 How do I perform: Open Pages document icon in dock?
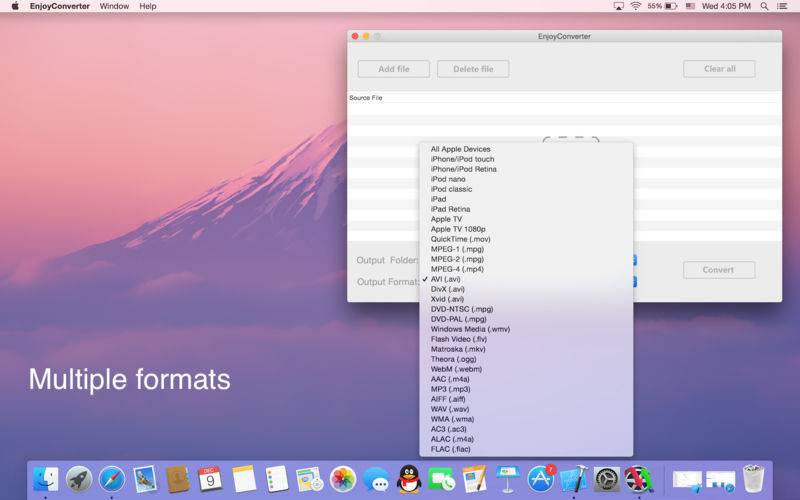click(475, 480)
